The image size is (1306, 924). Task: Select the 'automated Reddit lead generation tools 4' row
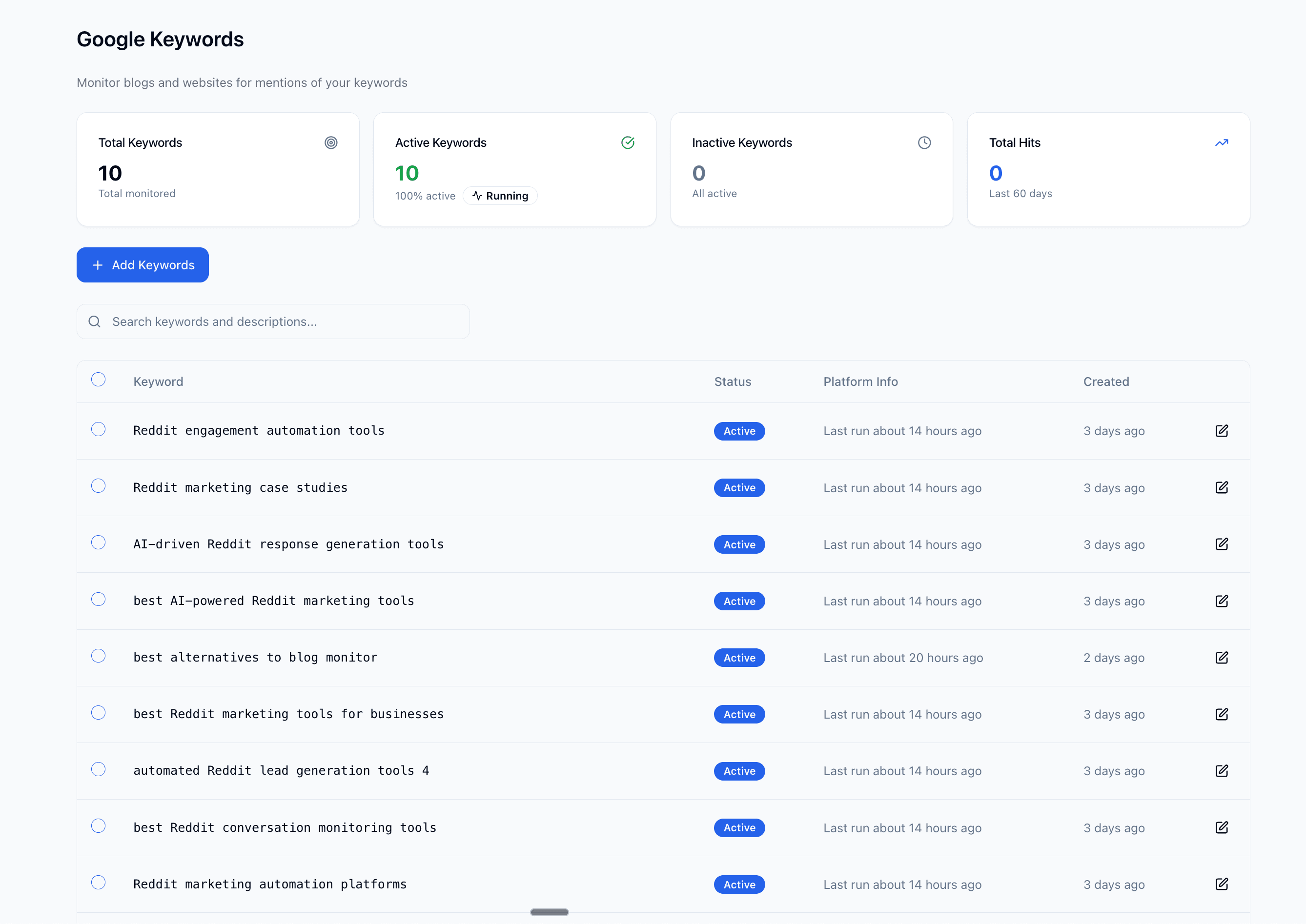tap(99, 770)
